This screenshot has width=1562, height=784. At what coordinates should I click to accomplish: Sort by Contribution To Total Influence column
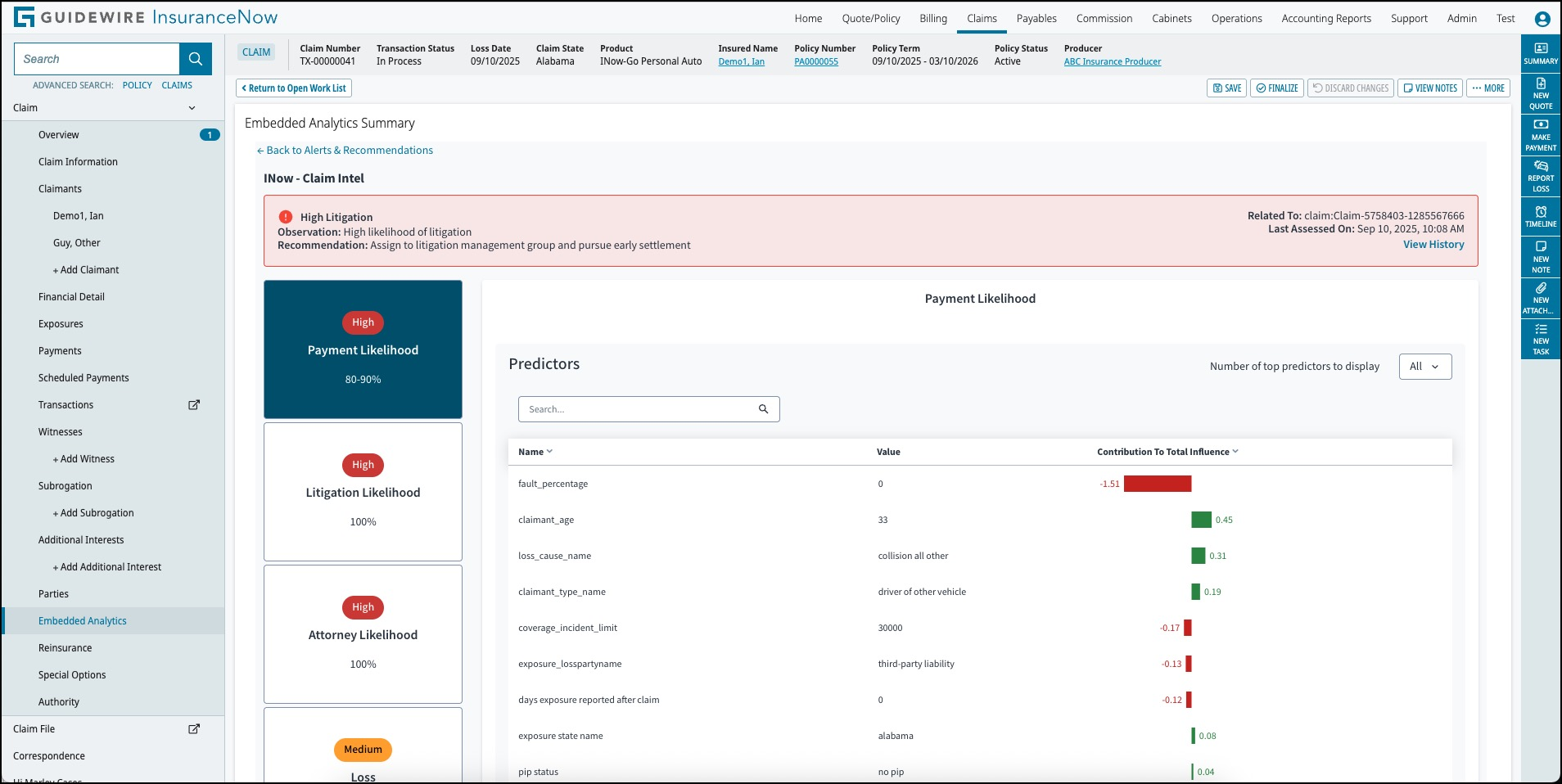(1167, 452)
